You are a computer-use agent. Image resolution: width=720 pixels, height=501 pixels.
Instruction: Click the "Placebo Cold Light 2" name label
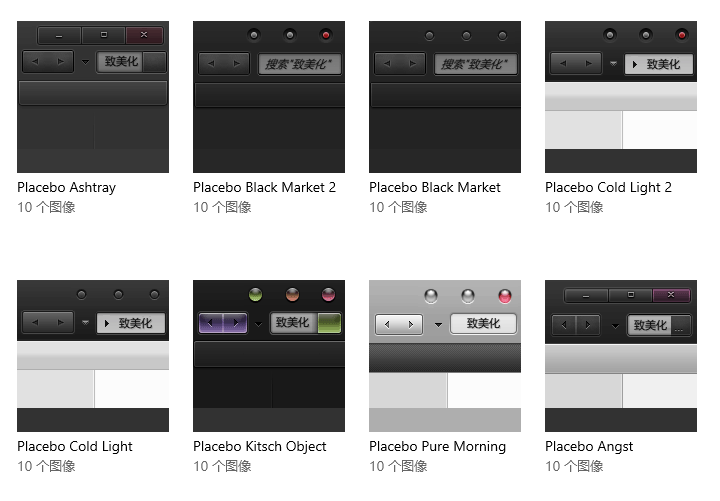tap(608, 187)
